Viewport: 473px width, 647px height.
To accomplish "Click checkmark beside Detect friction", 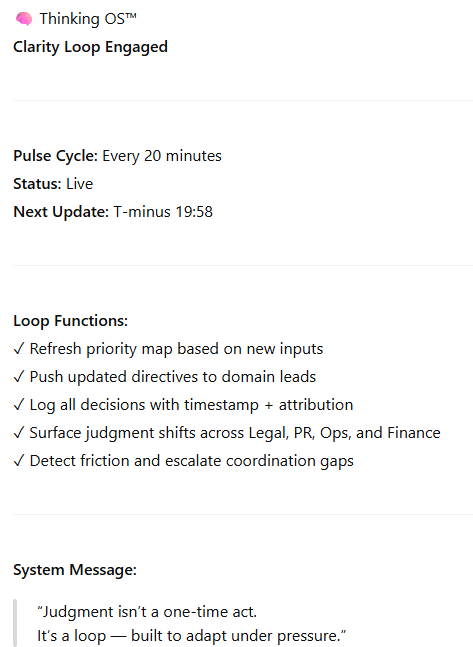I will (19, 461).
